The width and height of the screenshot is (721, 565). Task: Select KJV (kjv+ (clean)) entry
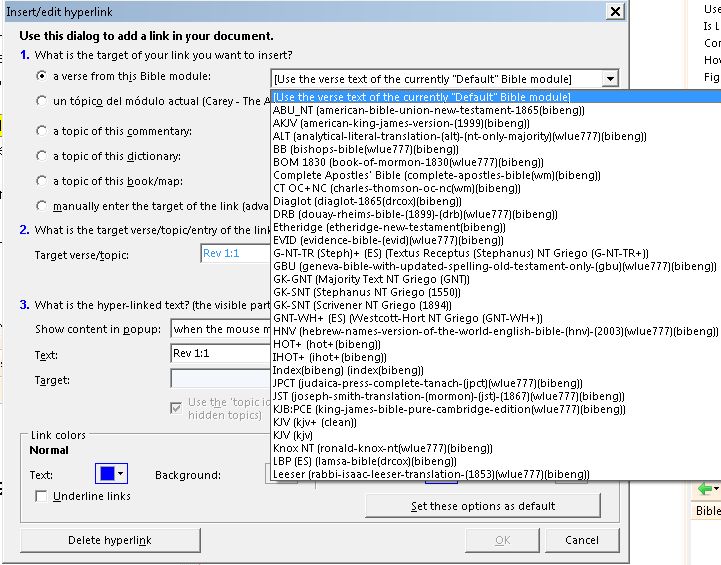click(497, 422)
